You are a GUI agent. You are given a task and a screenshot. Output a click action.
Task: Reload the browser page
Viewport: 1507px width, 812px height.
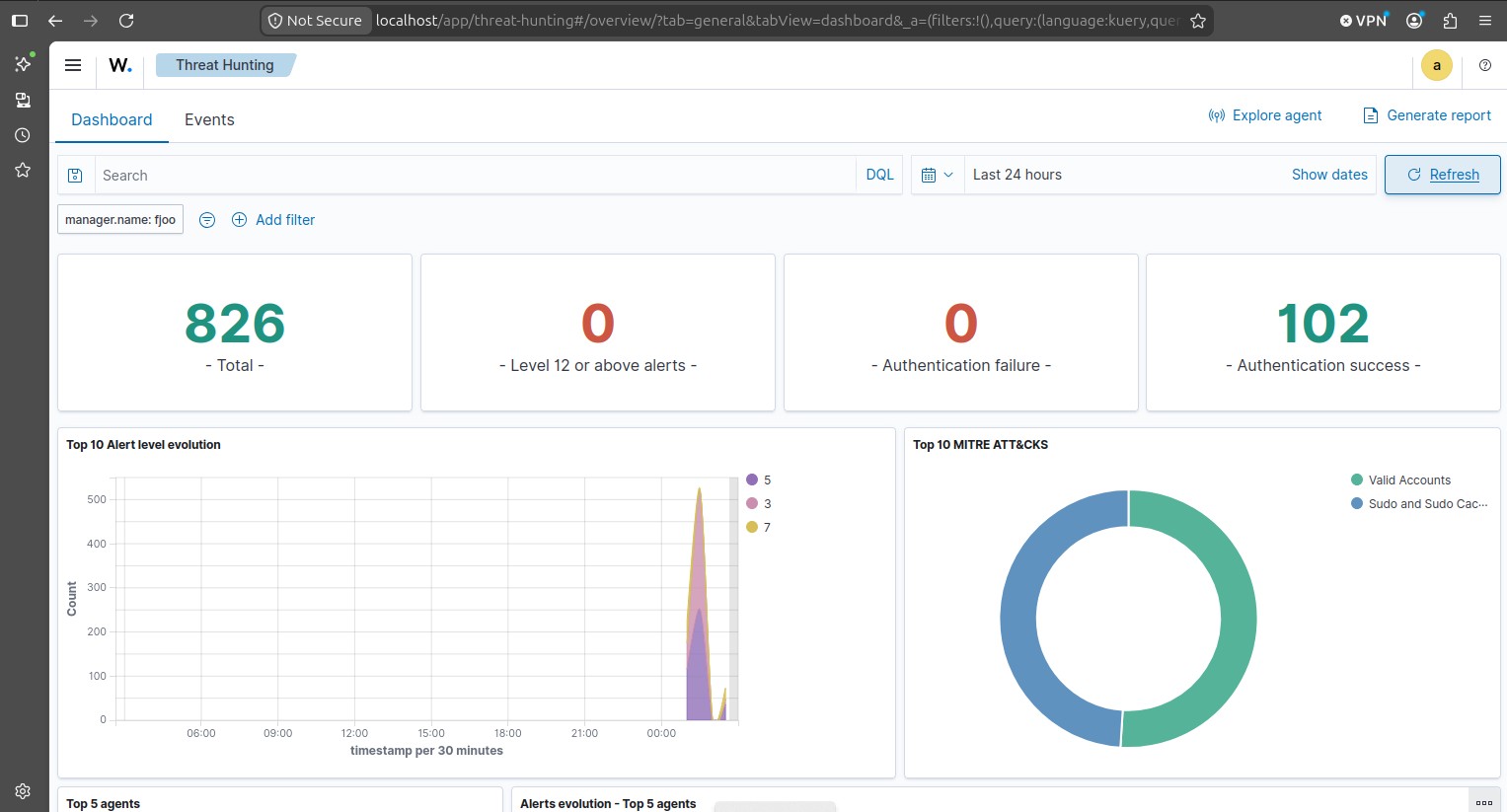(x=126, y=21)
